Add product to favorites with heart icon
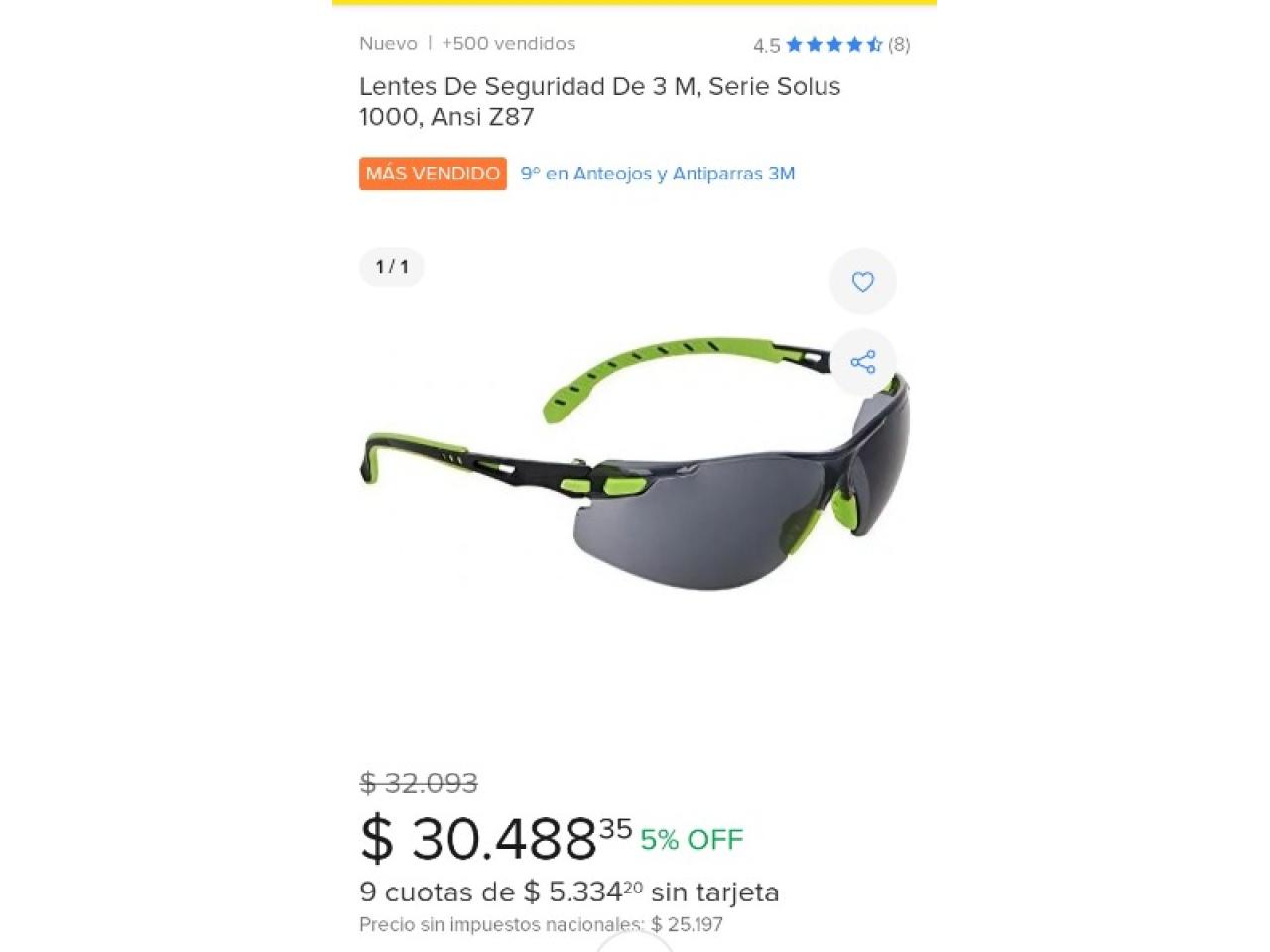The image size is (1270, 952). (862, 282)
